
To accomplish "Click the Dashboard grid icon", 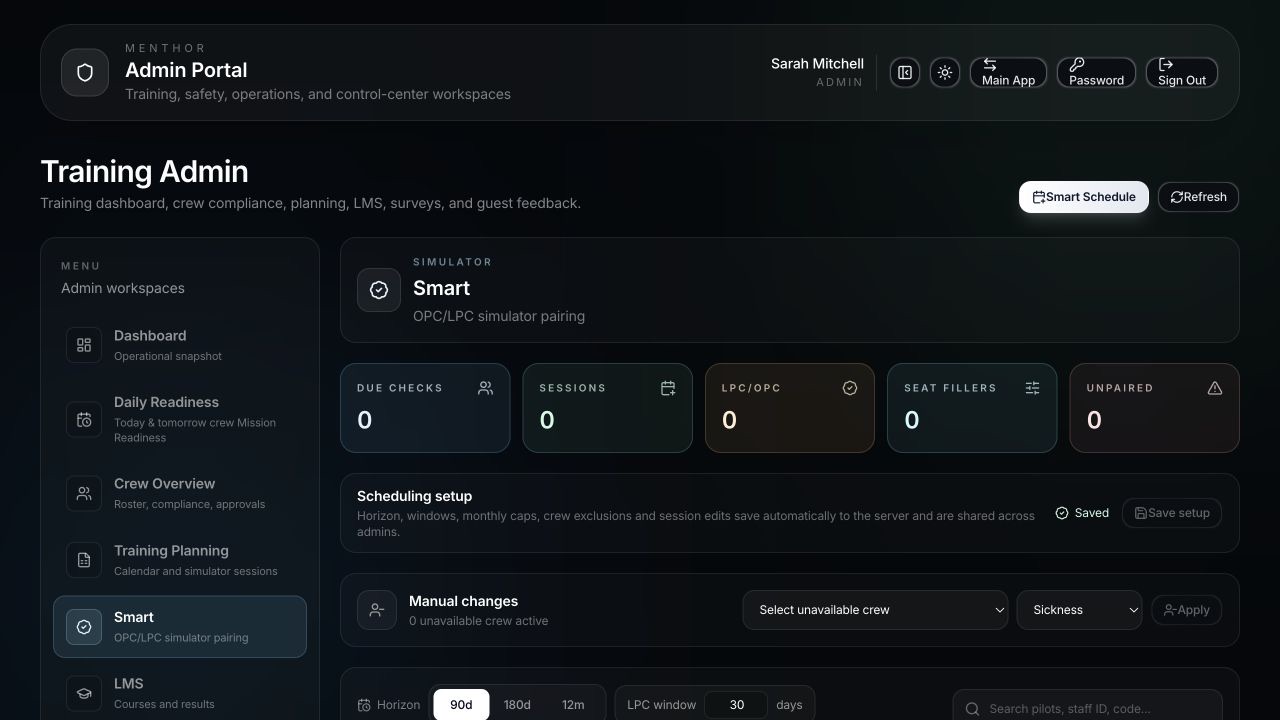I will tap(84, 345).
